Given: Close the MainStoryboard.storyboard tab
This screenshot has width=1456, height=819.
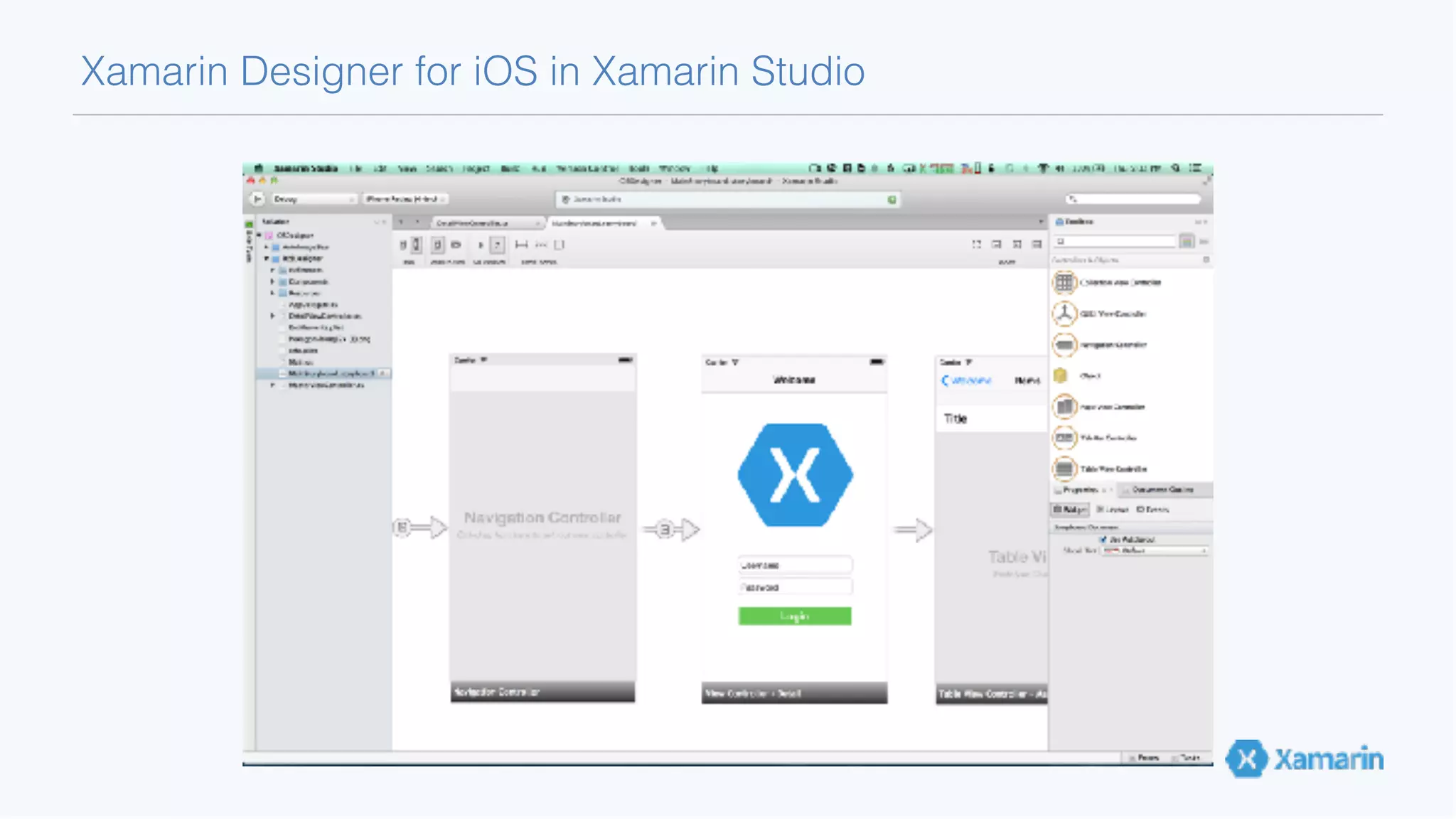Looking at the screenshot, I should [653, 223].
